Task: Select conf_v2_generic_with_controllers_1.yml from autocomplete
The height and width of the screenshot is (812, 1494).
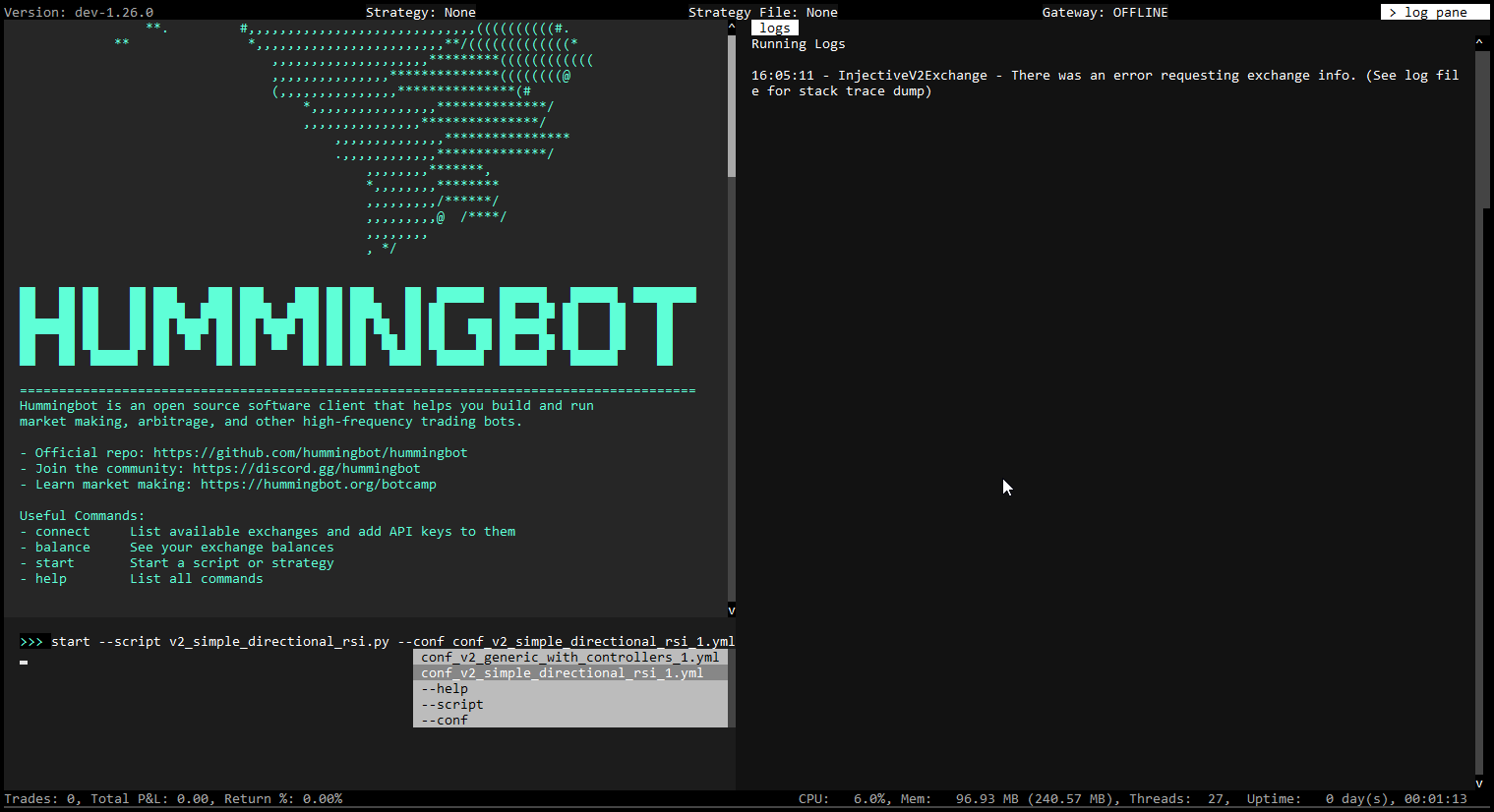Action: point(569,658)
